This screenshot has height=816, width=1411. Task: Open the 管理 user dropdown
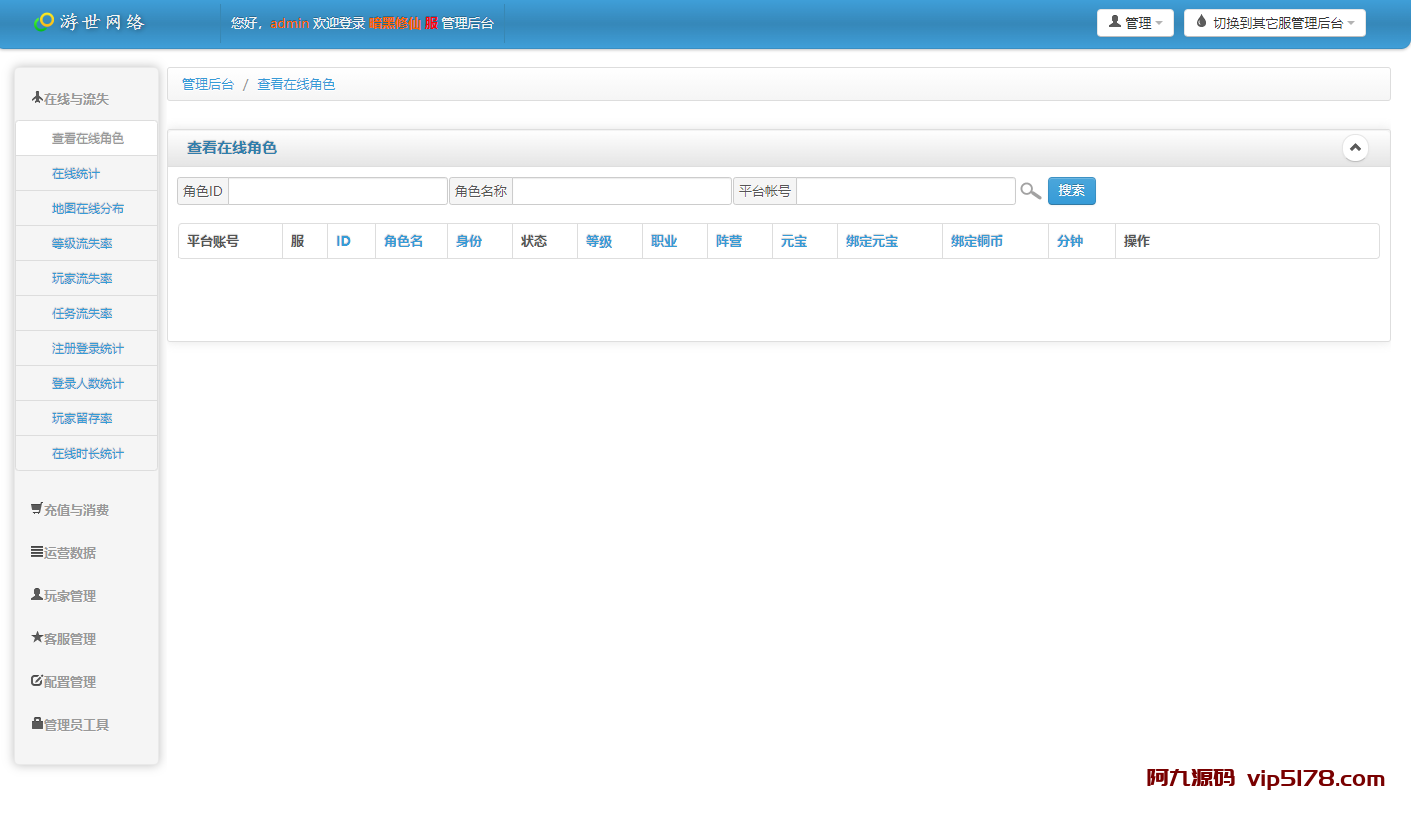pyautogui.click(x=1135, y=23)
